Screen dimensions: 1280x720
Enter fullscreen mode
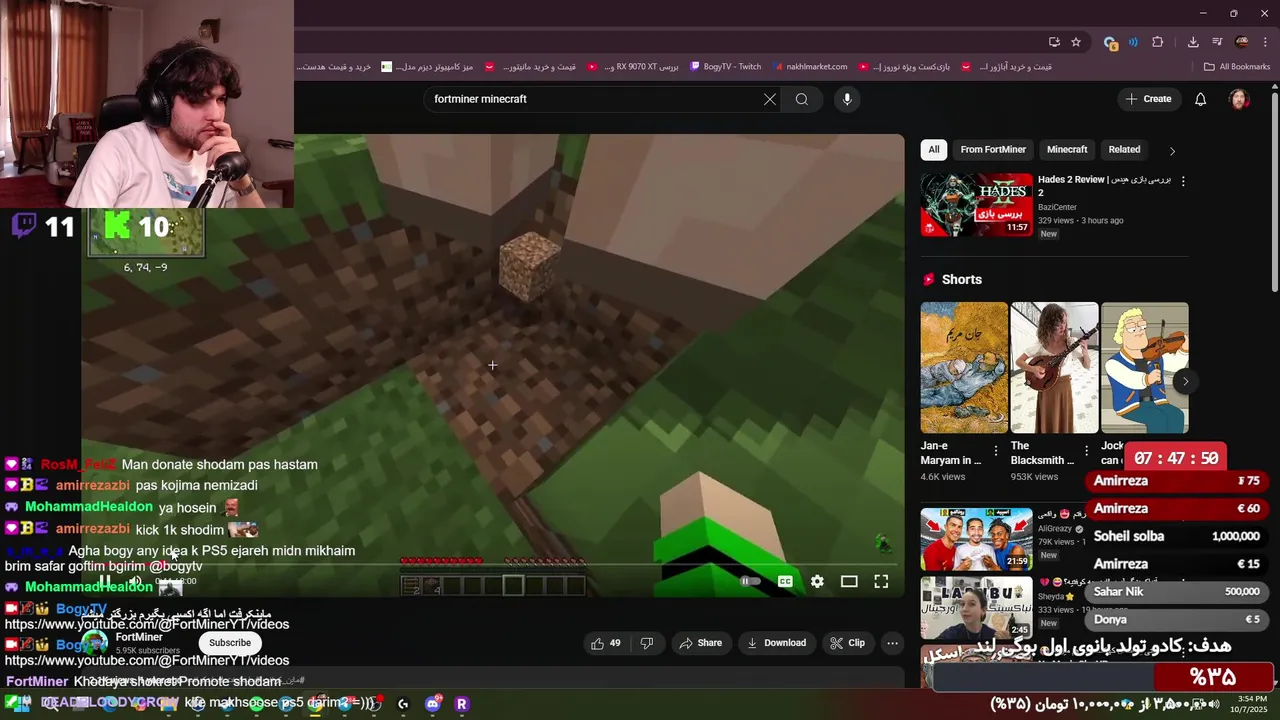coord(881,581)
